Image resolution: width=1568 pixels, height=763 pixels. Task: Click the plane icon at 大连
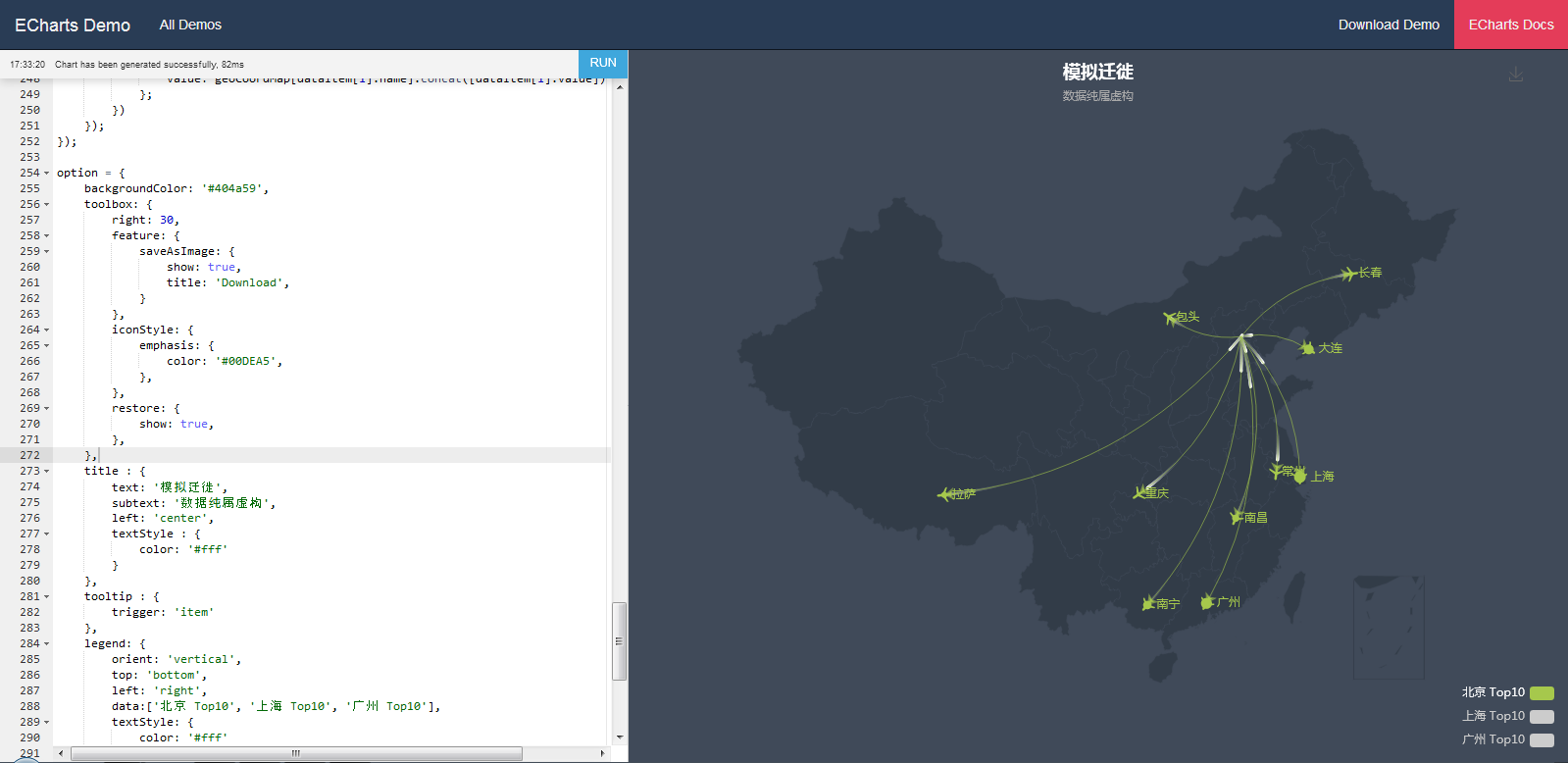(x=1307, y=348)
